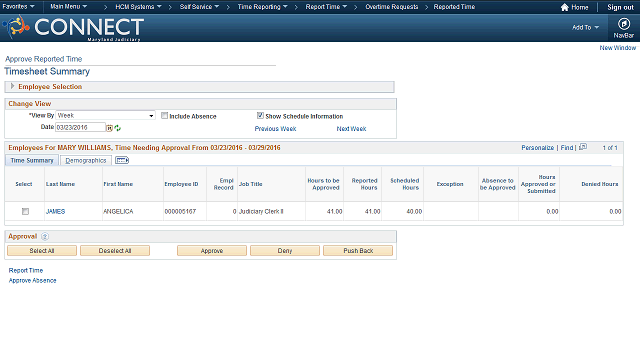Click the Find link
The width and height of the screenshot is (640, 360).
[567, 148]
